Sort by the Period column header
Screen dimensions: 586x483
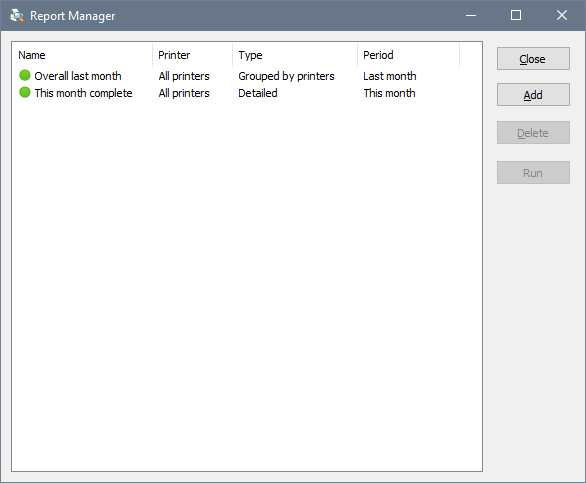point(408,55)
